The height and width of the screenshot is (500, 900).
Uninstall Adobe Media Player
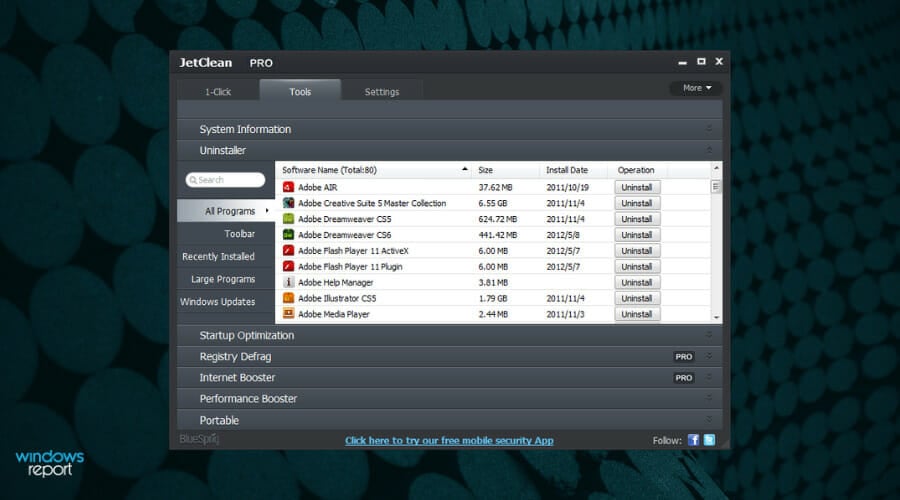coord(637,314)
